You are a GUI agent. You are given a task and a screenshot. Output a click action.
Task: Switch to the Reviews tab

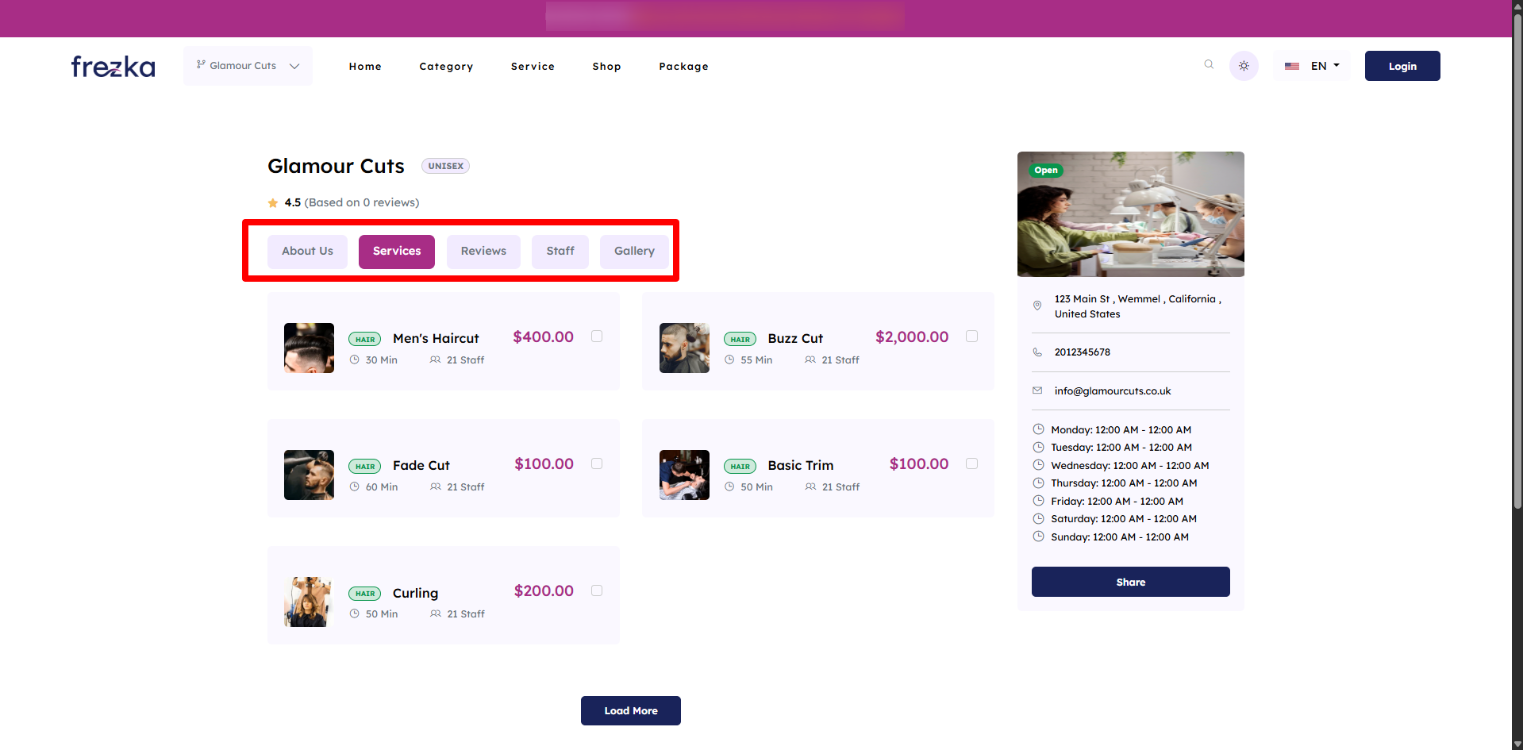coord(483,251)
